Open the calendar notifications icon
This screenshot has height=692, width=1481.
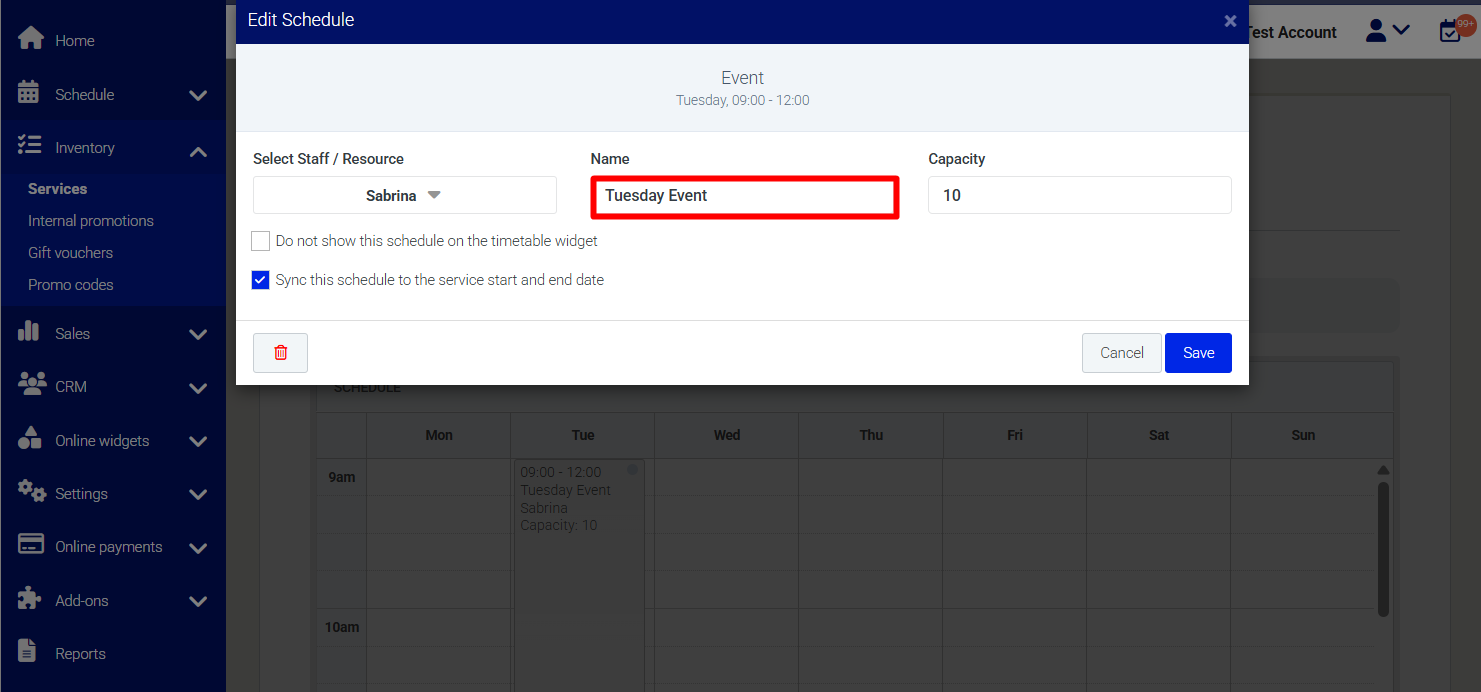pos(1450,31)
